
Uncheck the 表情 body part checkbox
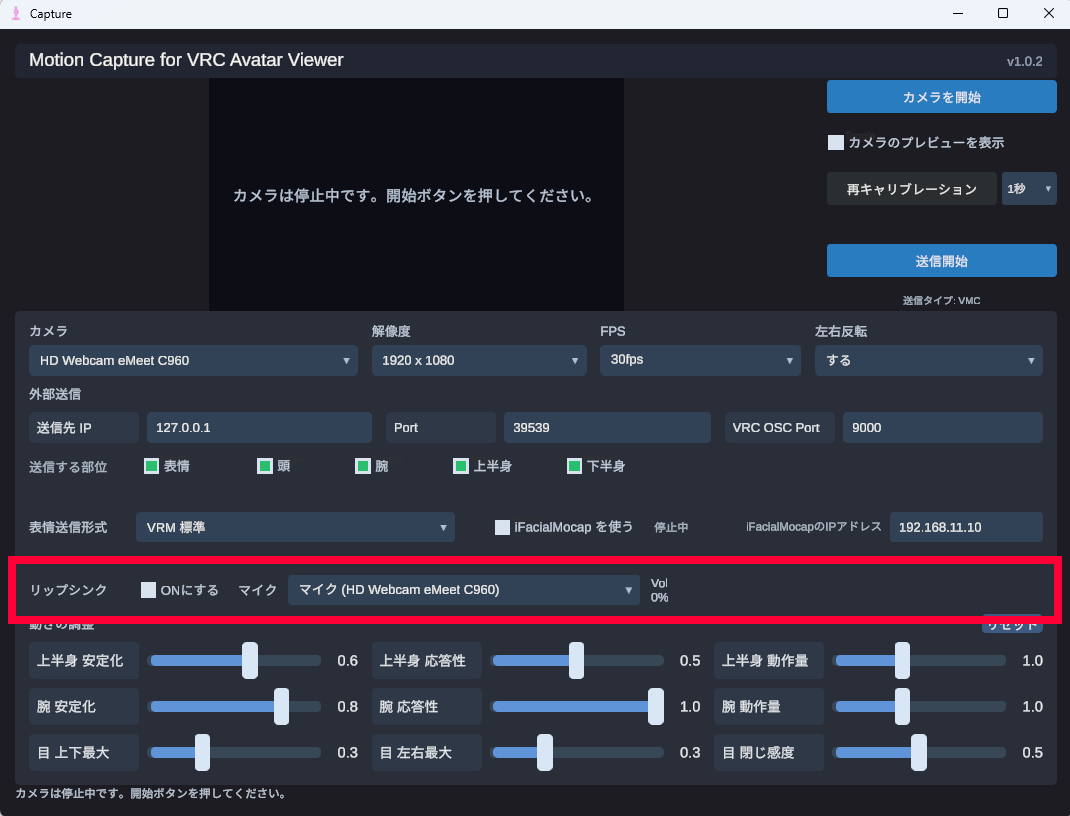pyautogui.click(x=151, y=466)
